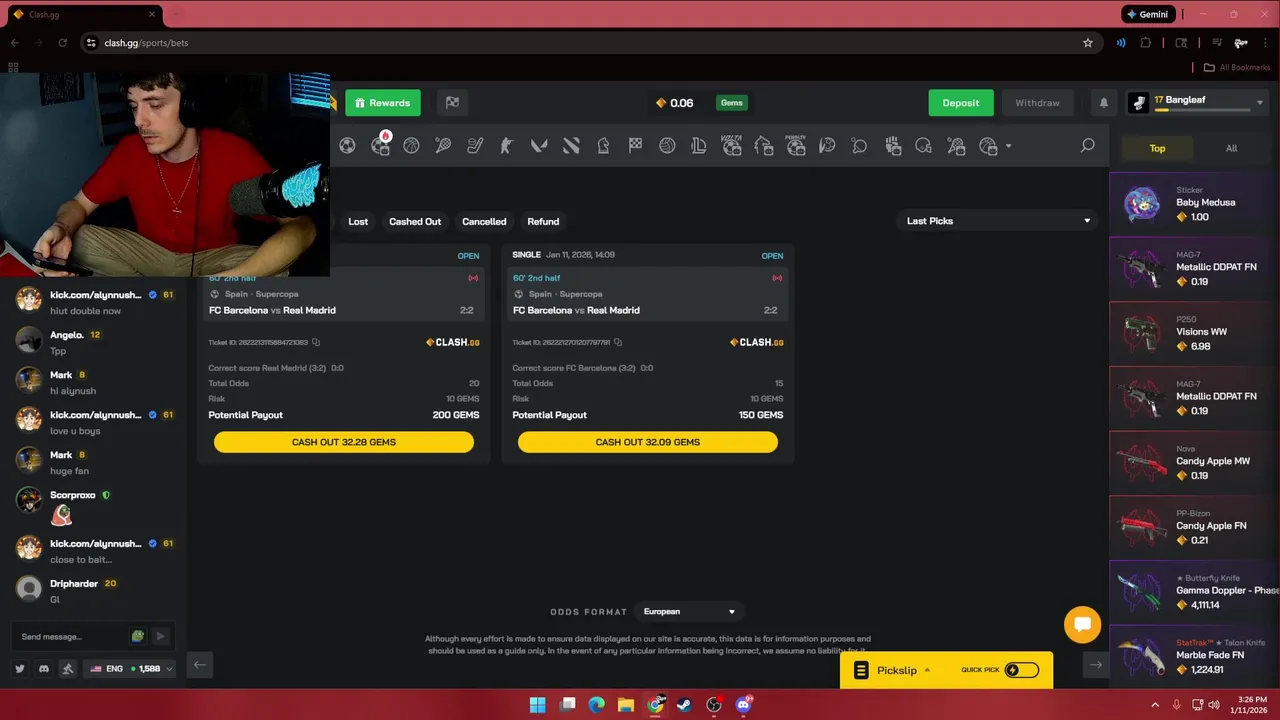This screenshot has height=720, width=1280.
Task: Open the odds format European dropdown
Action: coord(690,612)
